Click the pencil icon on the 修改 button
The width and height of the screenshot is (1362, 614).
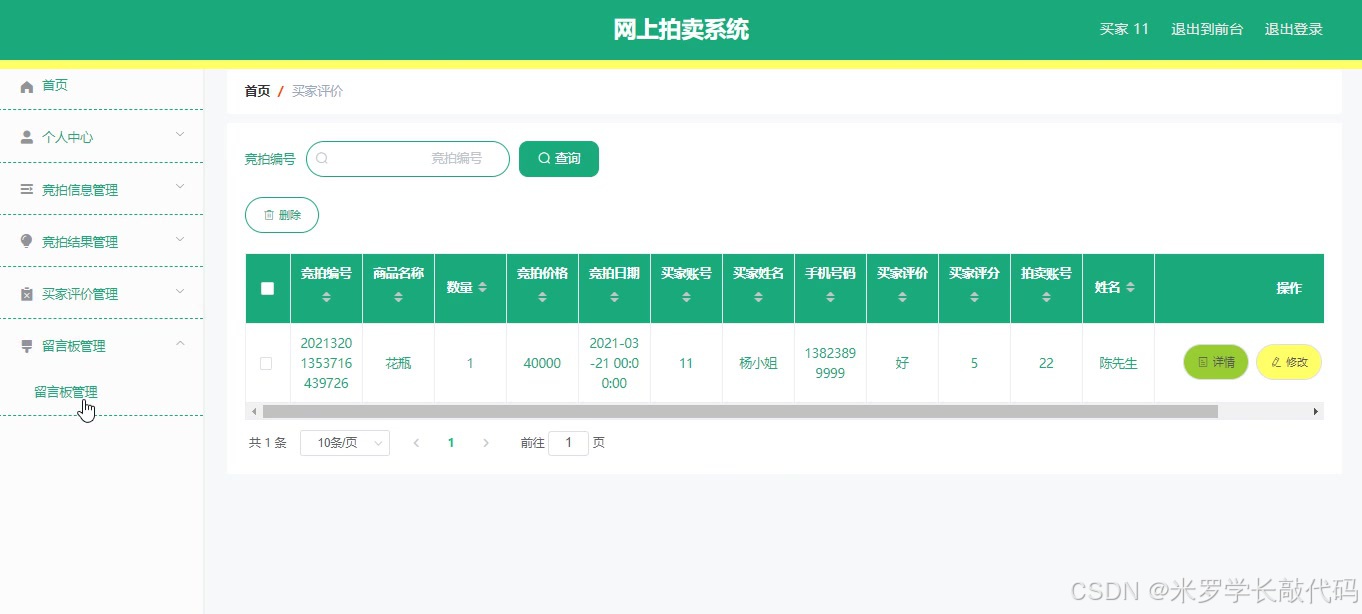pos(1276,362)
